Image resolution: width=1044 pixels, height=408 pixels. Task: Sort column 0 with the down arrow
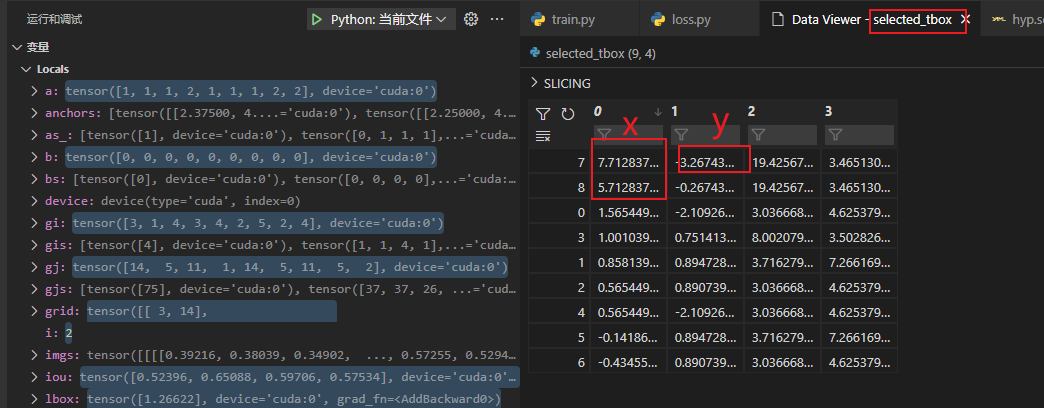click(x=658, y=112)
